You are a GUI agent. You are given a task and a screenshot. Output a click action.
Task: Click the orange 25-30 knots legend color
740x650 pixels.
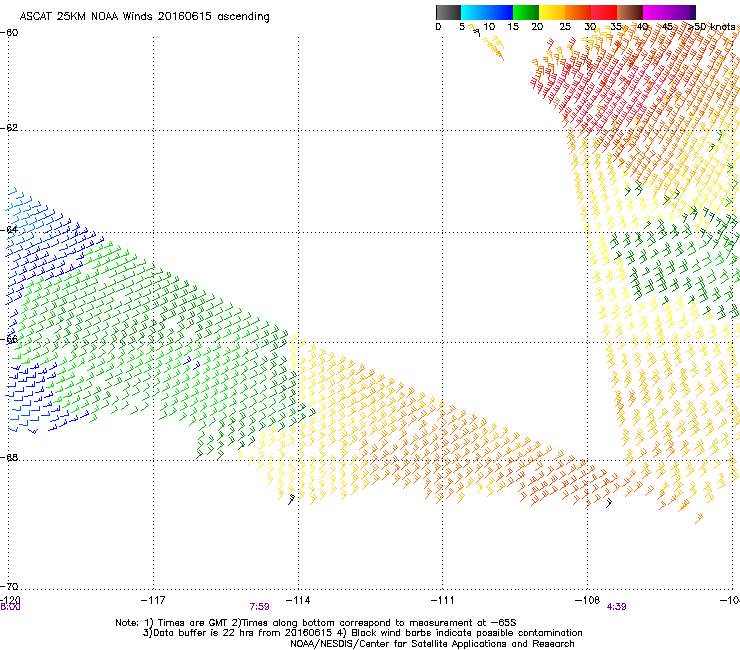coord(578,12)
